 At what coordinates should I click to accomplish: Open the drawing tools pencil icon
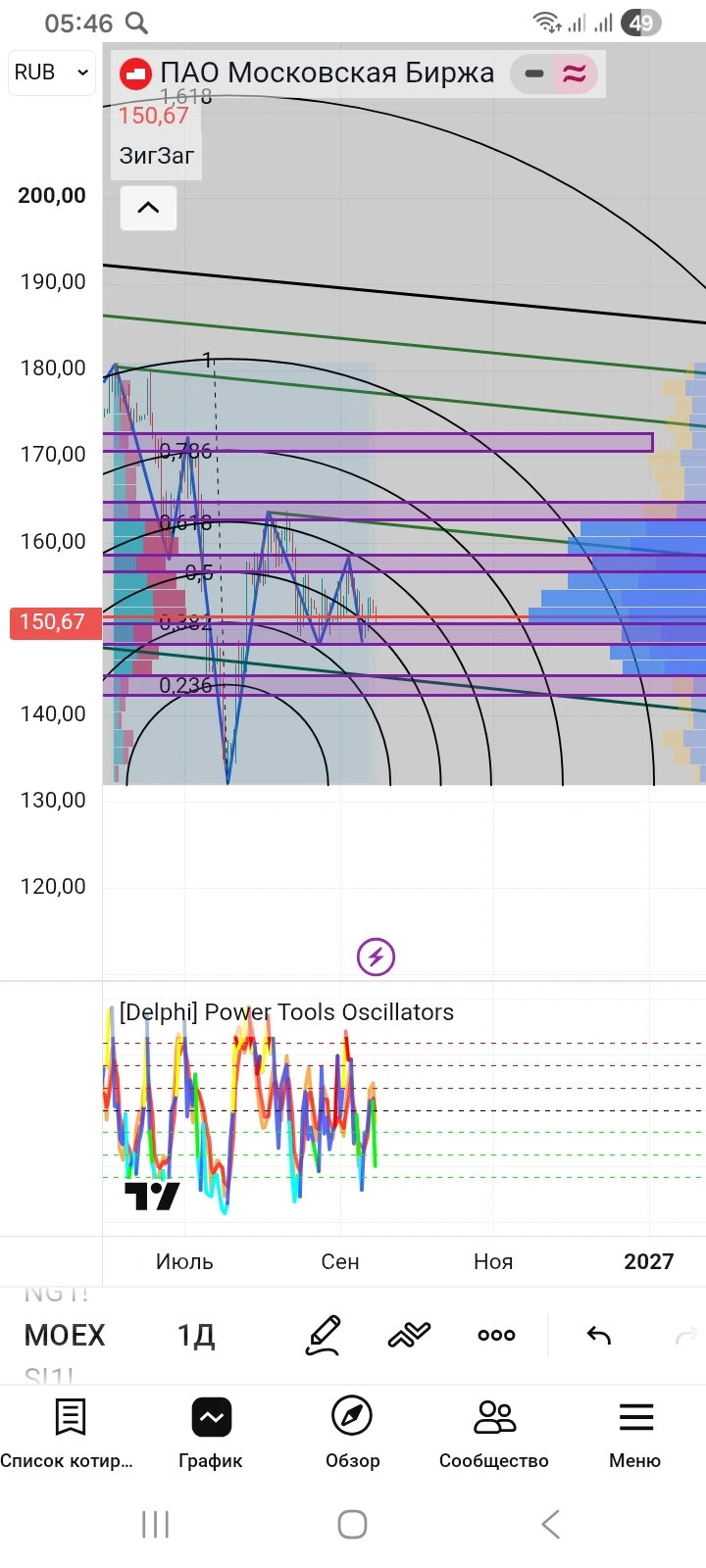[x=324, y=1335]
